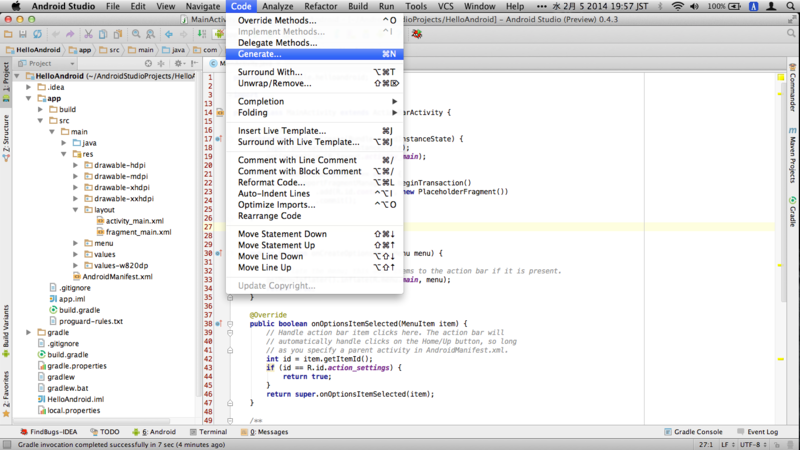This screenshot has height=450, width=800.
Task: Click the lock icon in status bar
Action: 777,444
